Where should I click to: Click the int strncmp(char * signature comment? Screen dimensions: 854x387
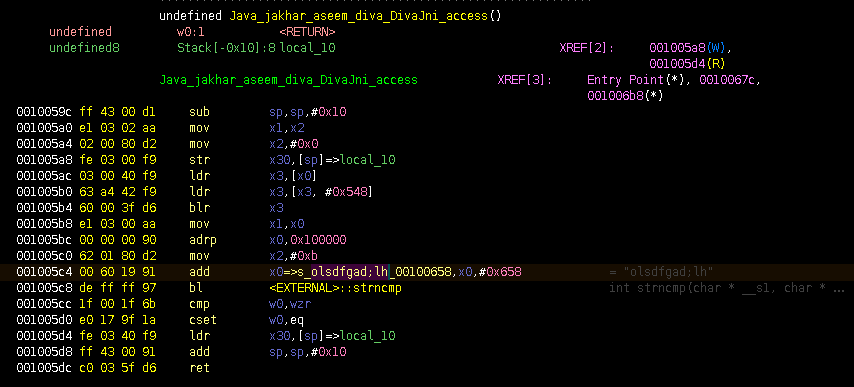coord(727,288)
